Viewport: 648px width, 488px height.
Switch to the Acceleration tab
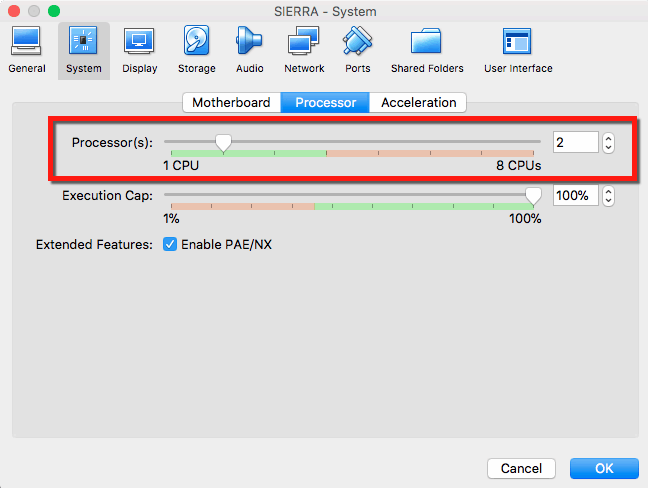point(418,102)
